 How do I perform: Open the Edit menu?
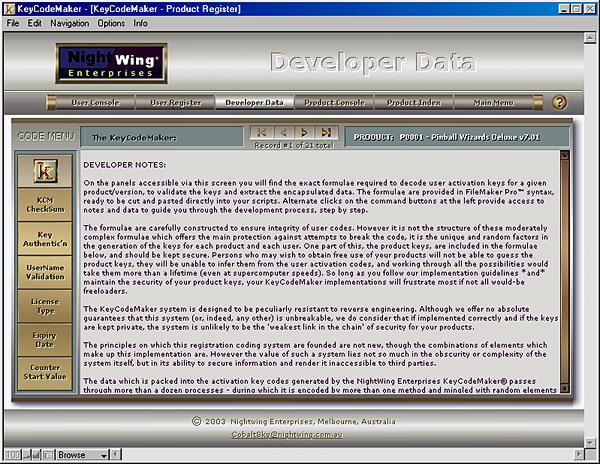coord(34,23)
